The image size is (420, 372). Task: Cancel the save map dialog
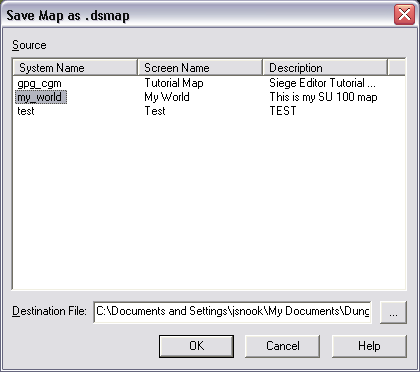click(x=283, y=346)
